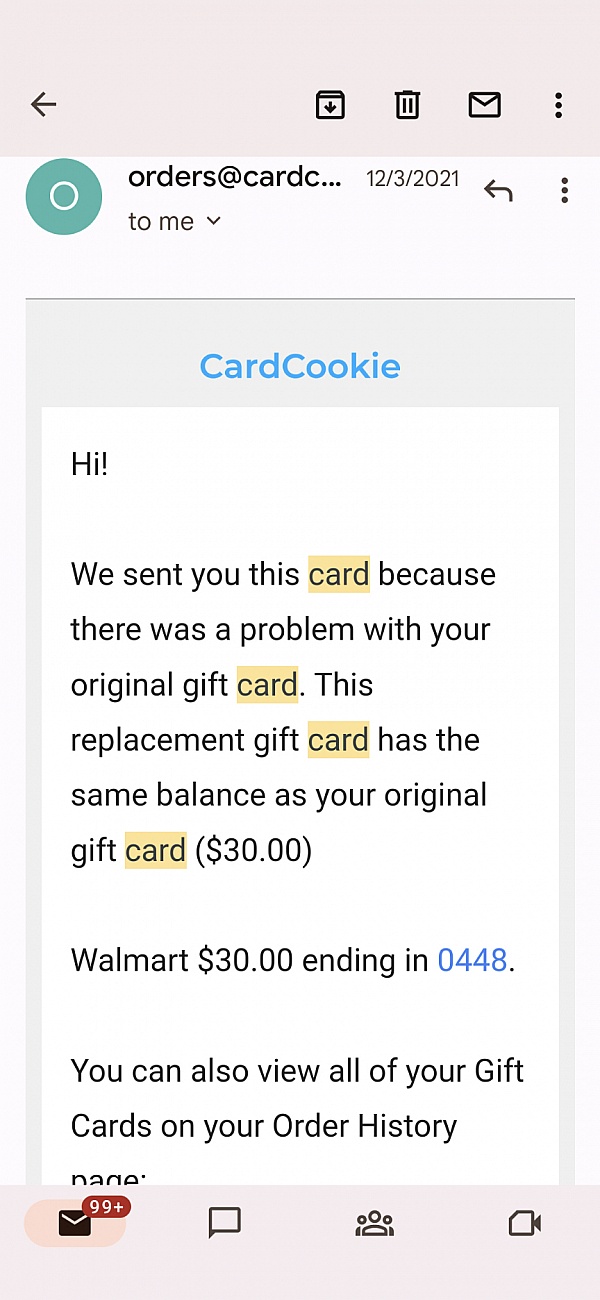Image resolution: width=600 pixels, height=1300 pixels.
Task: Switch to Meet video tab
Action: [525, 1222]
